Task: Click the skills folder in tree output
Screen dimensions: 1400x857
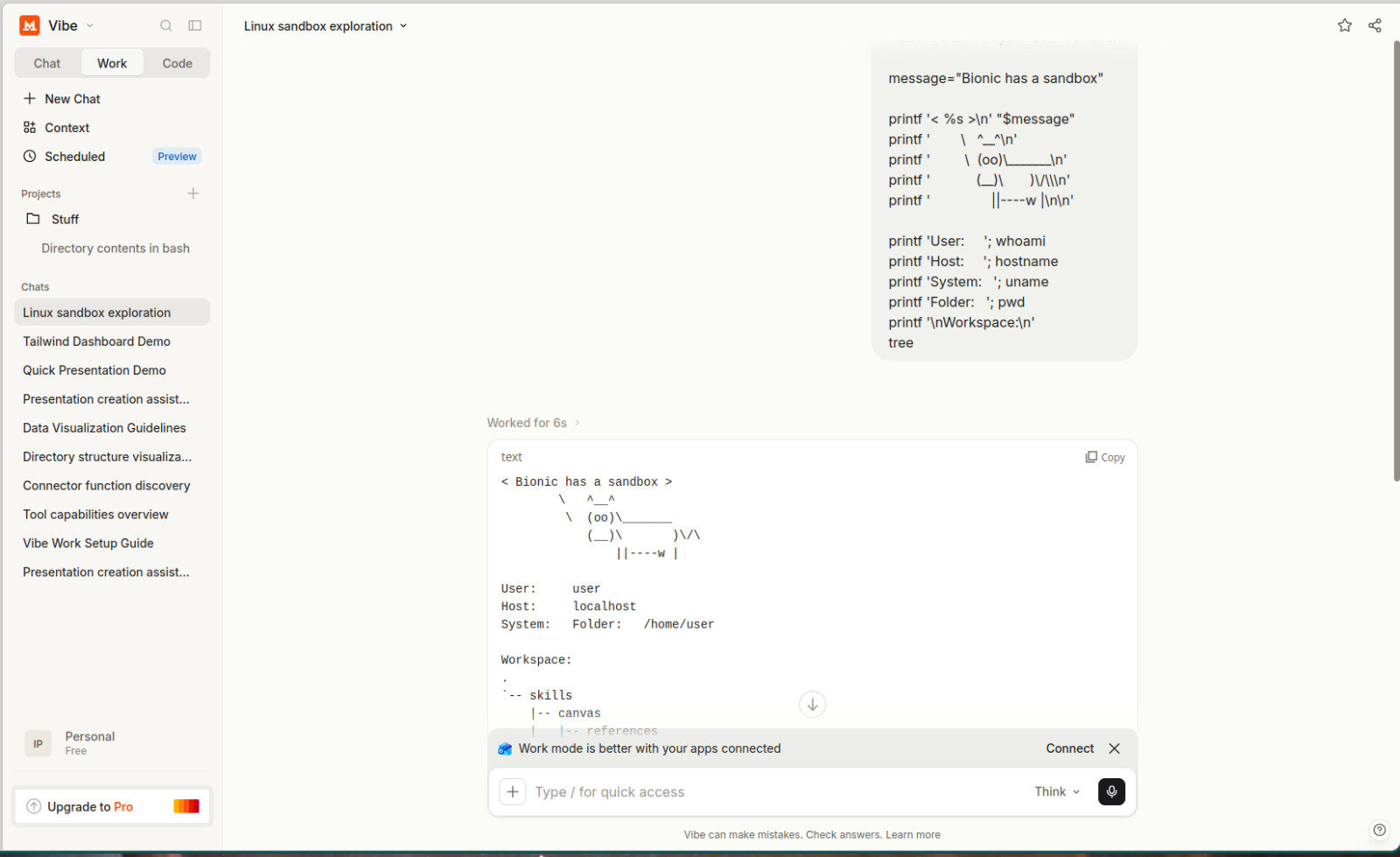Action: pos(550,695)
